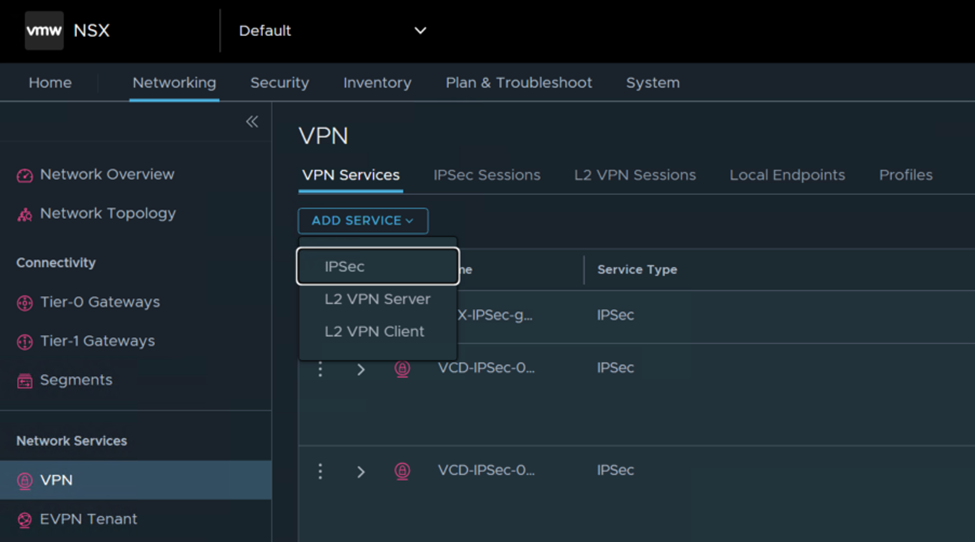Select VPN under Network Services
The width and height of the screenshot is (975, 542).
(x=136, y=480)
